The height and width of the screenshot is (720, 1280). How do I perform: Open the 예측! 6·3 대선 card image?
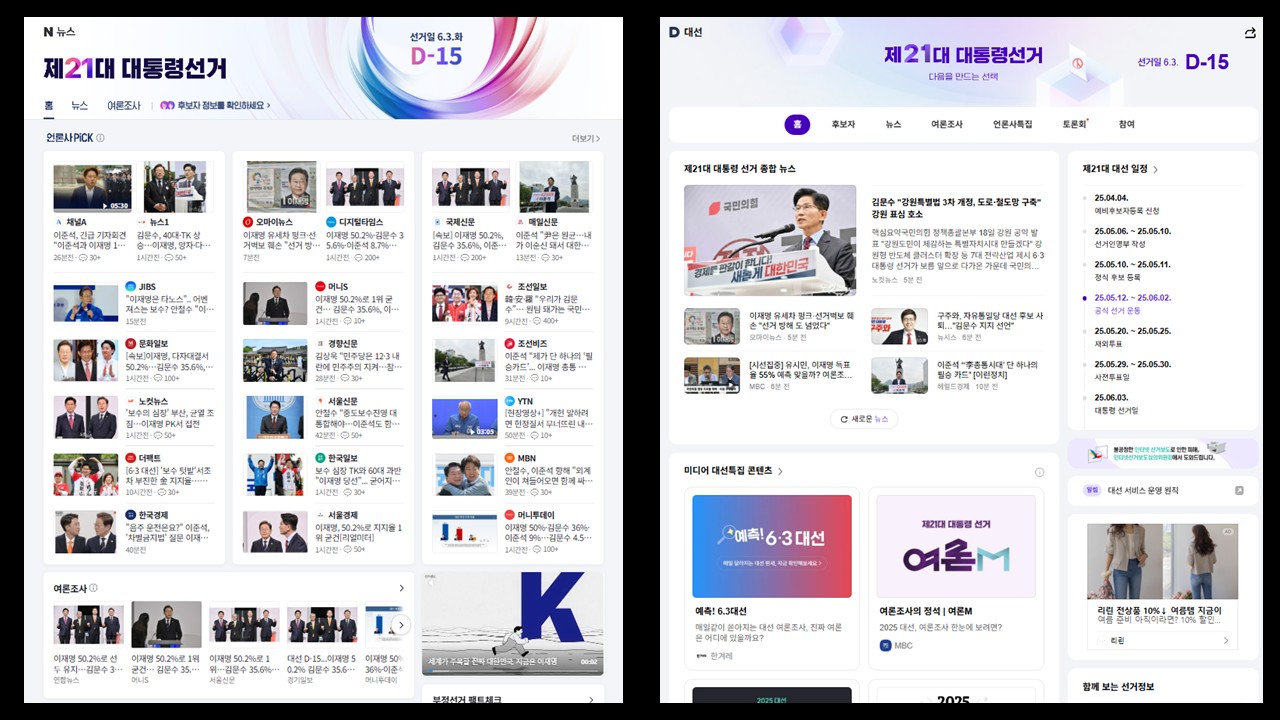[772, 547]
